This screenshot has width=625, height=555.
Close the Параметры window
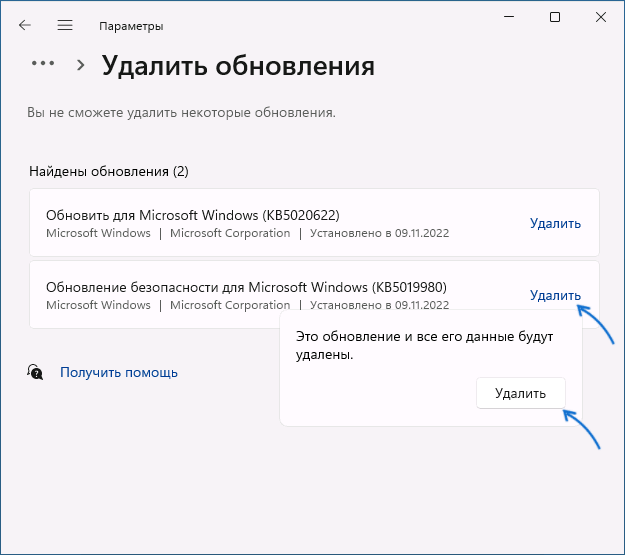[601, 17]
